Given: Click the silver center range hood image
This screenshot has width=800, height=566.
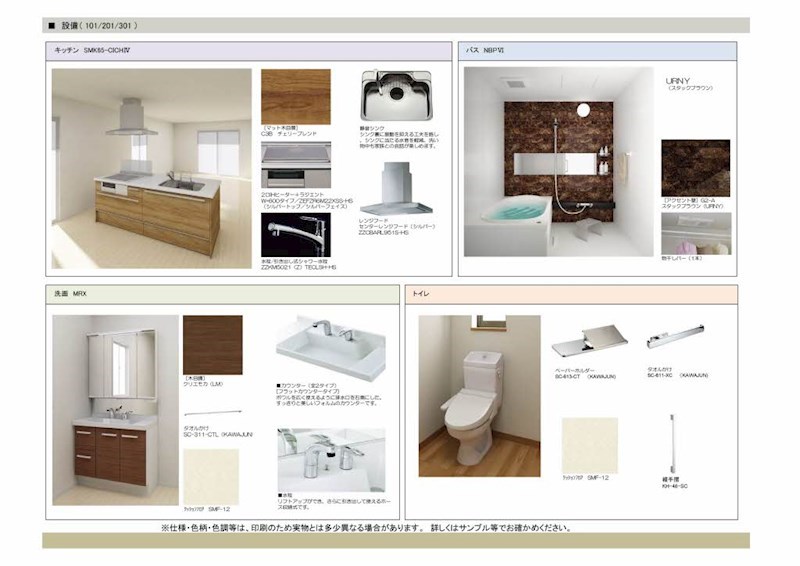Looking at the screenshot, I should point(395,193).
